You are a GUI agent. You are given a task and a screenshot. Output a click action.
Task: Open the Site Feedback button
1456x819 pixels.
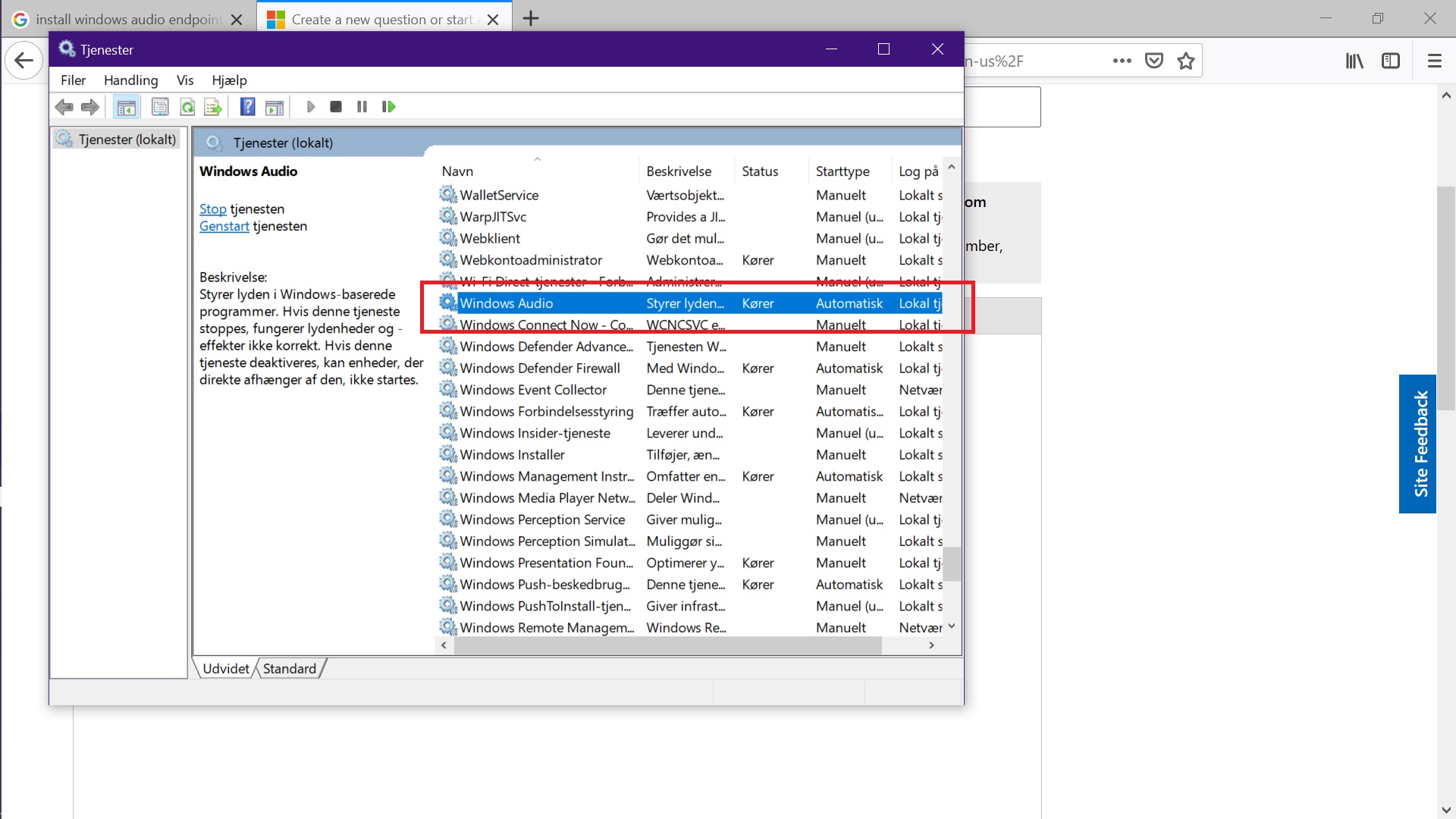click(1418, 444)
